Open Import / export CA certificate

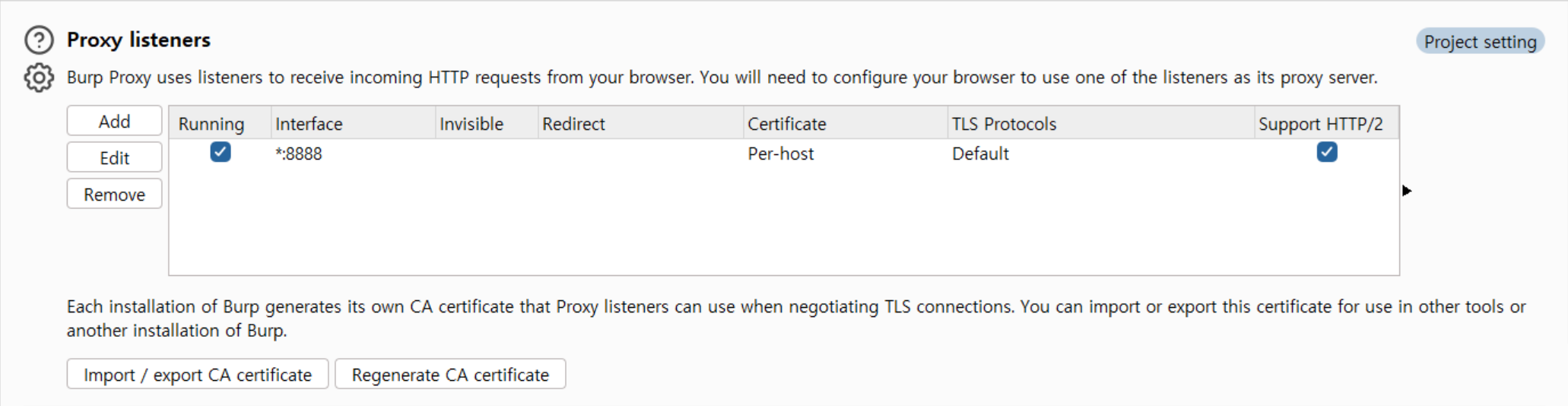(x=198, y=374)
